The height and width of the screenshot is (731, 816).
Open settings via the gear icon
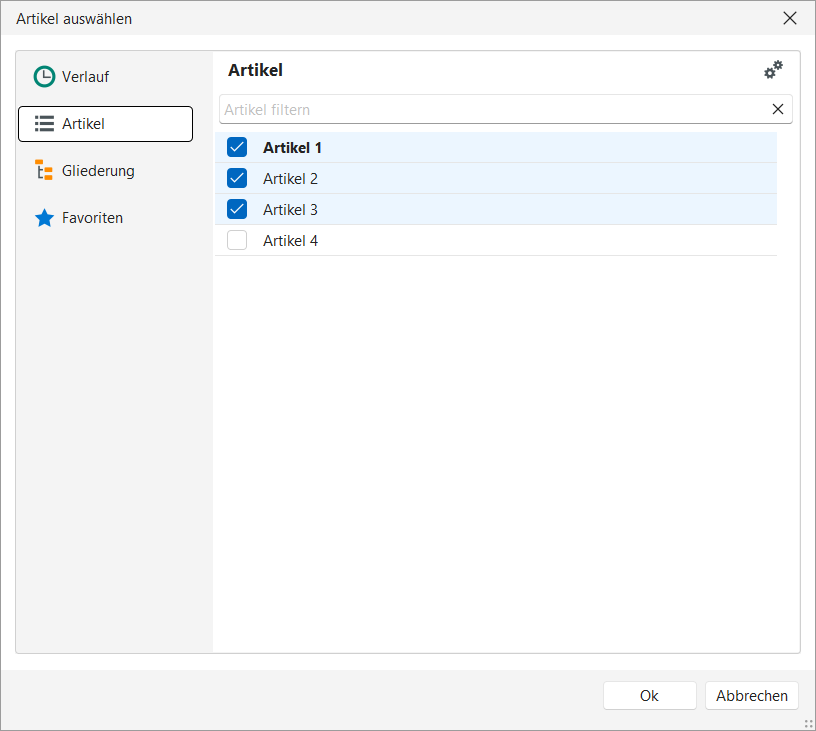tap(773, 70)
